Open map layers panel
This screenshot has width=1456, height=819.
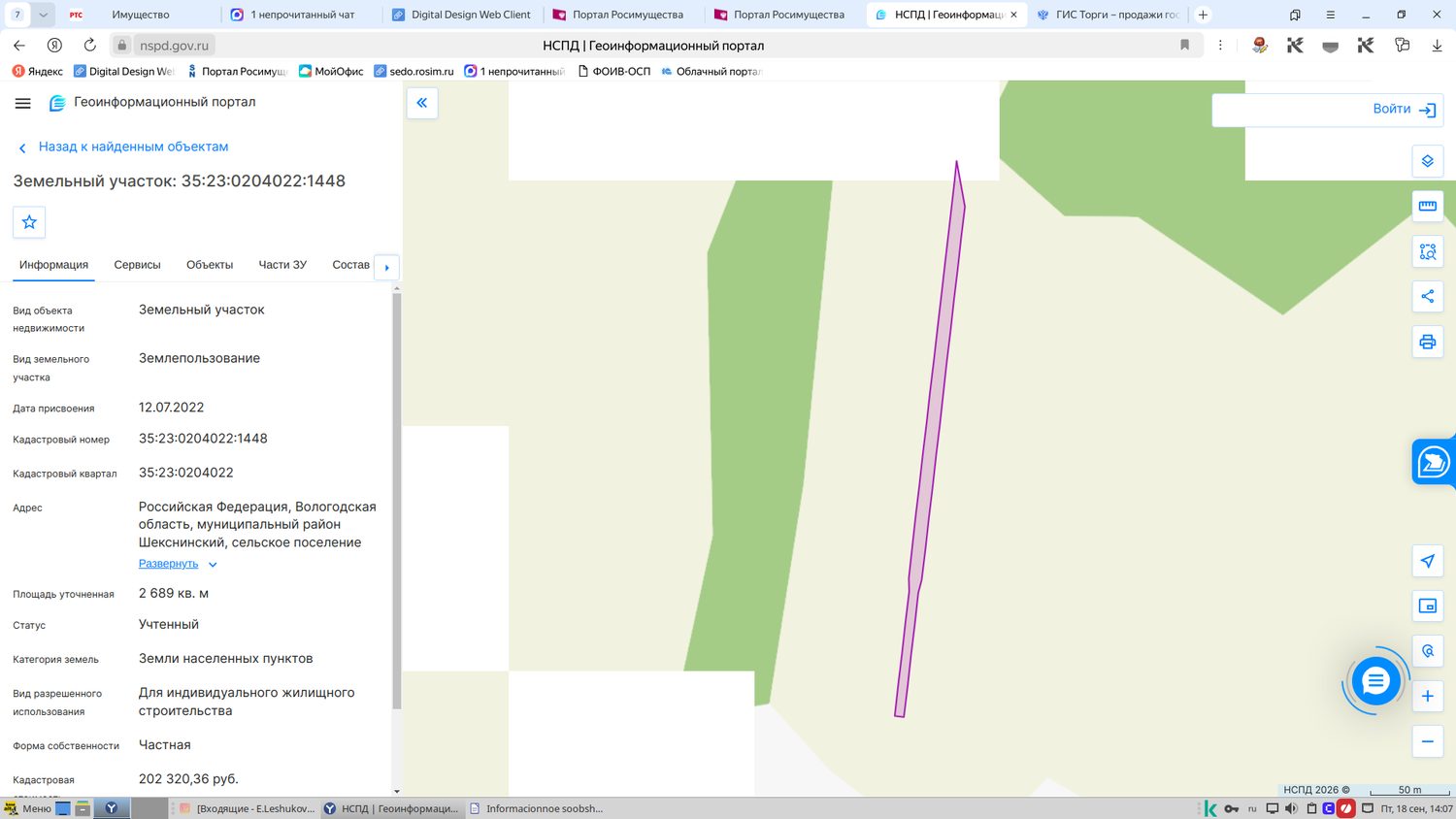click(1427, 161)
